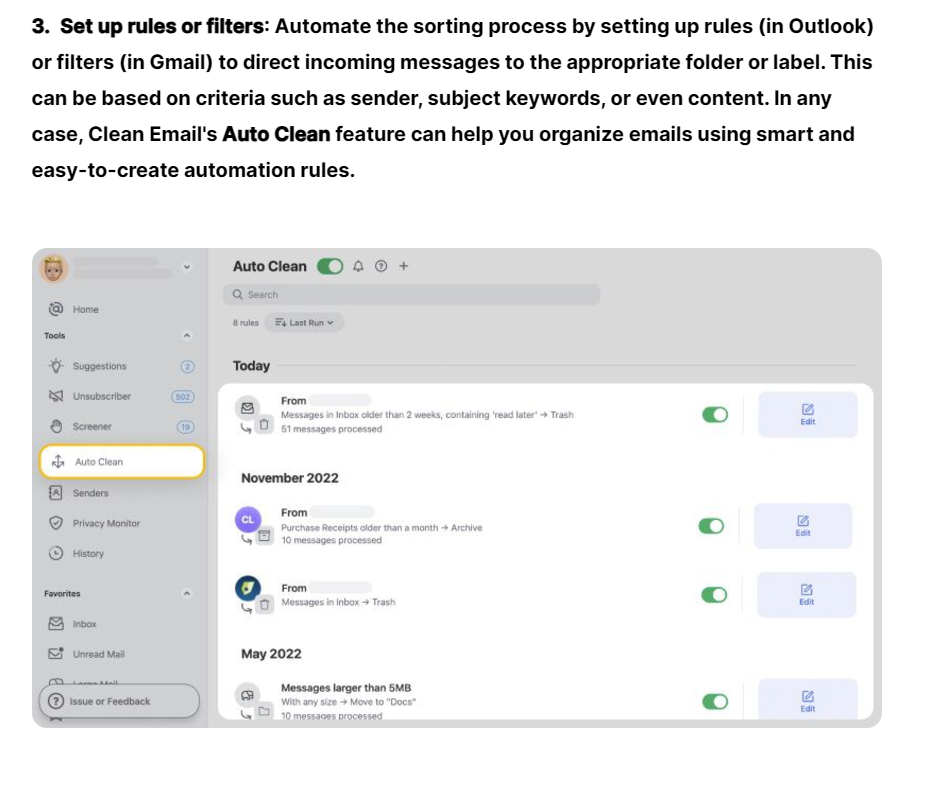The height and width of the screenshot is (785, 938).
Task: Click the Privacy Monitor shield icon
Action: (x=56, y=523)
